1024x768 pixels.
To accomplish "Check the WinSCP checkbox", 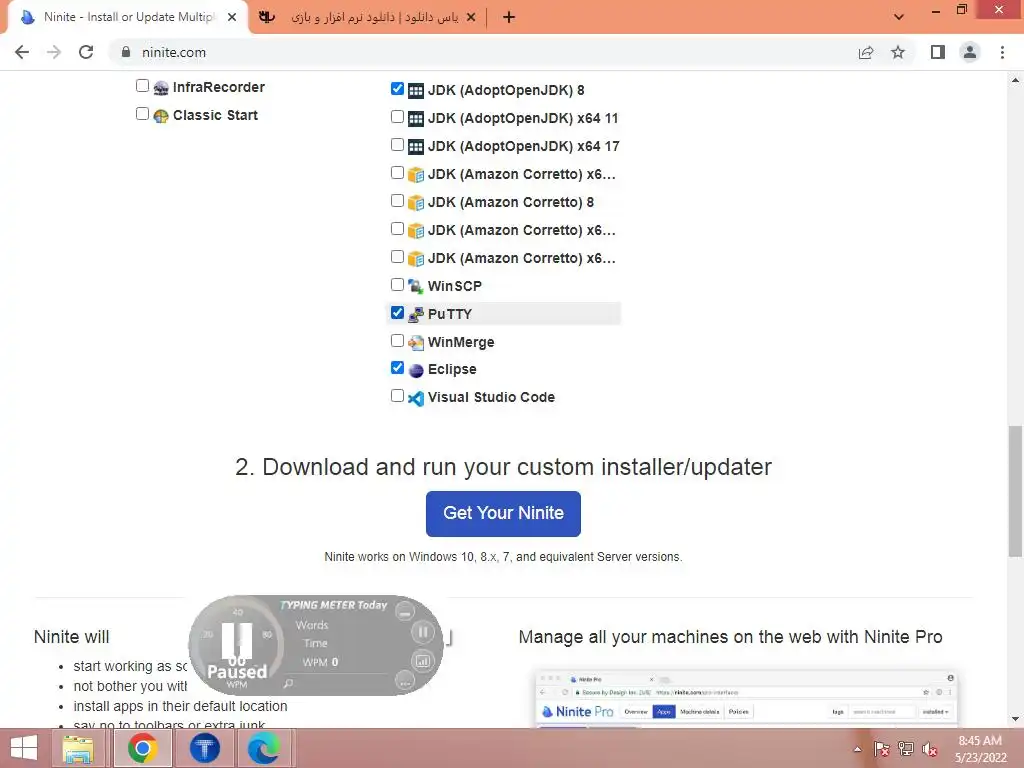I will (397, 285).
